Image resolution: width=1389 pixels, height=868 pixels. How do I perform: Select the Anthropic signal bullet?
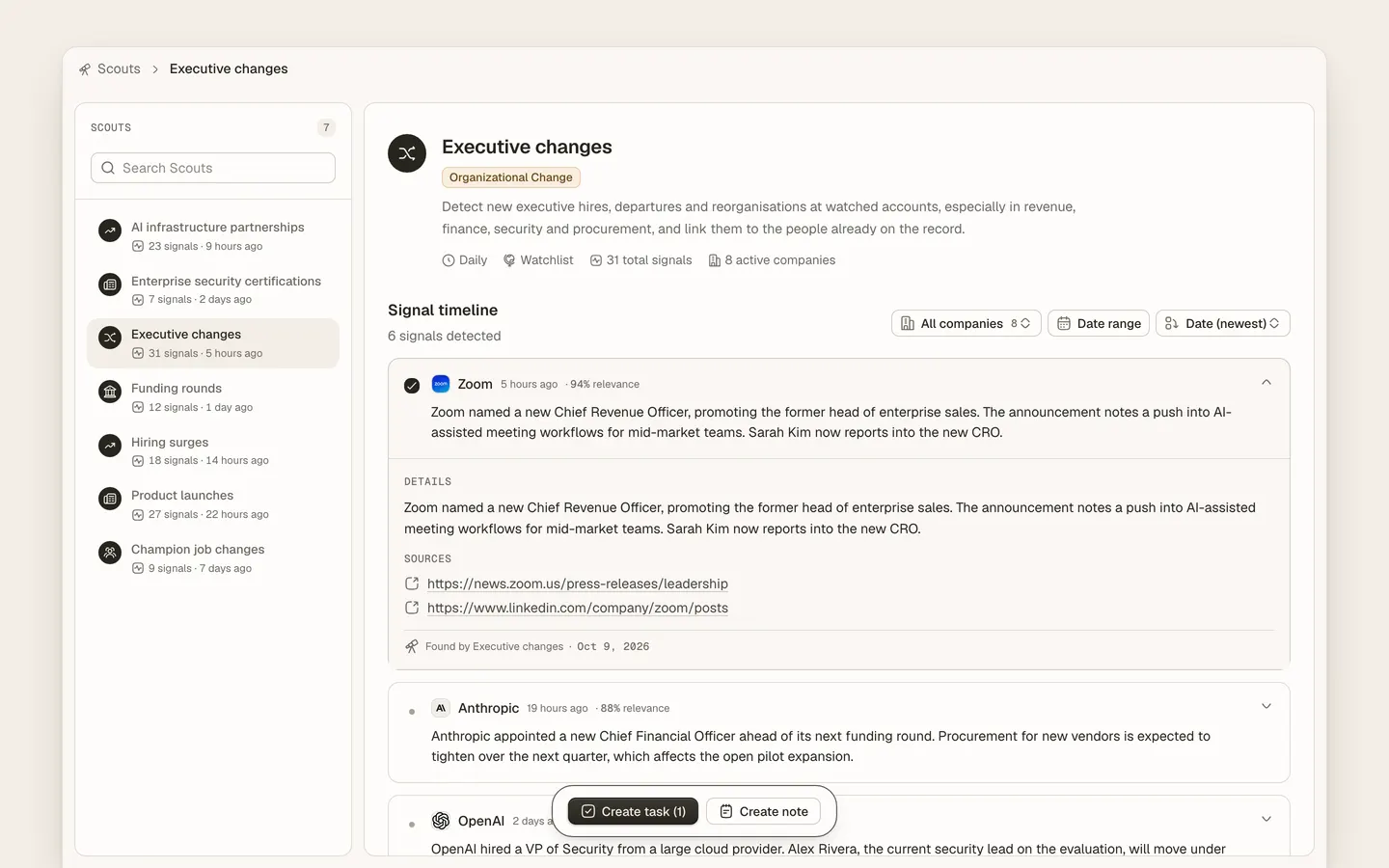point(412,712)
